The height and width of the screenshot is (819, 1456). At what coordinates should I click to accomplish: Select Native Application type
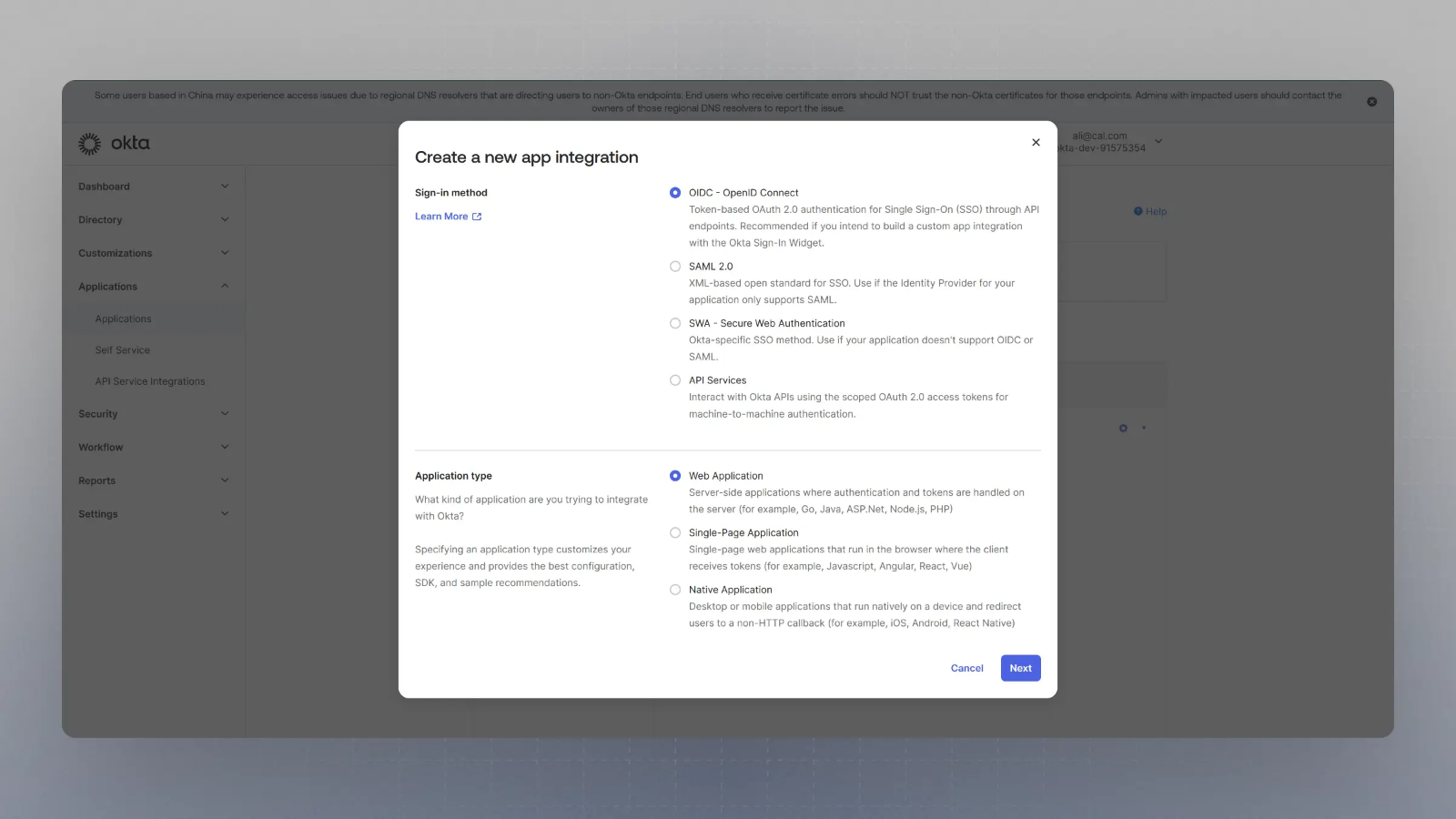tap(675, 590)
